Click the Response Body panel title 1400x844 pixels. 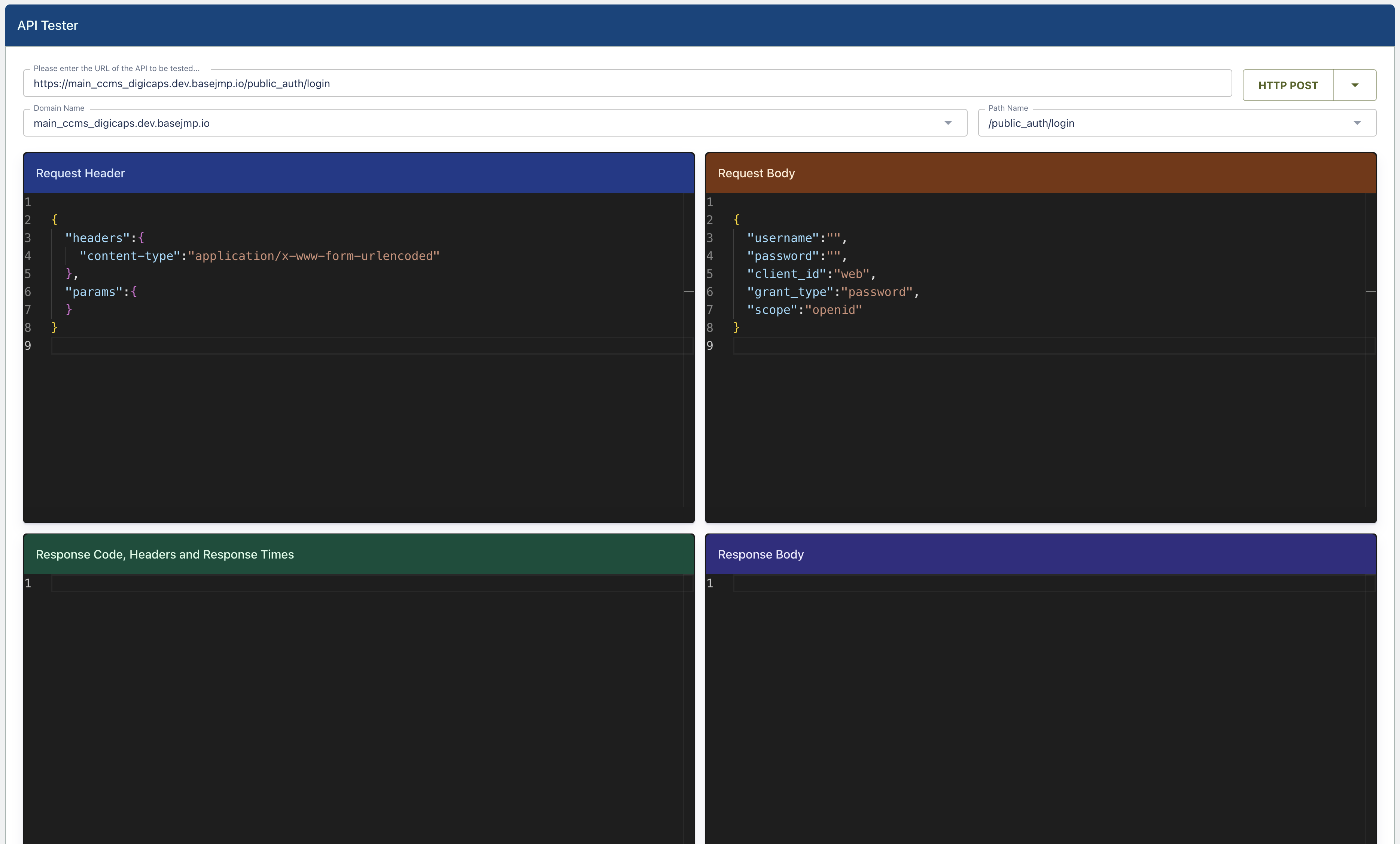pos(760,554)
